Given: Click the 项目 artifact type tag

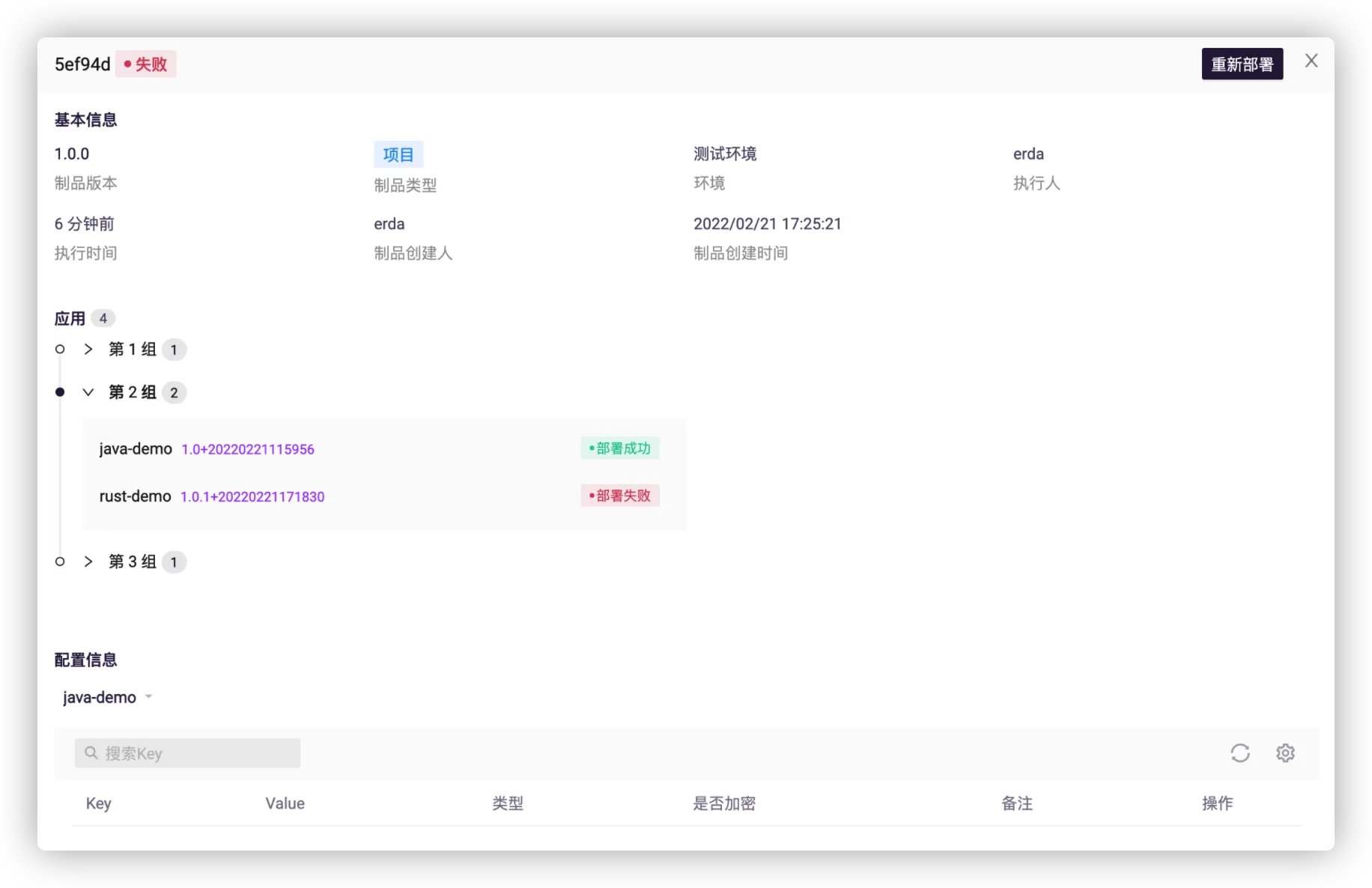Looking at the screenshot, I should pos(398,155).
